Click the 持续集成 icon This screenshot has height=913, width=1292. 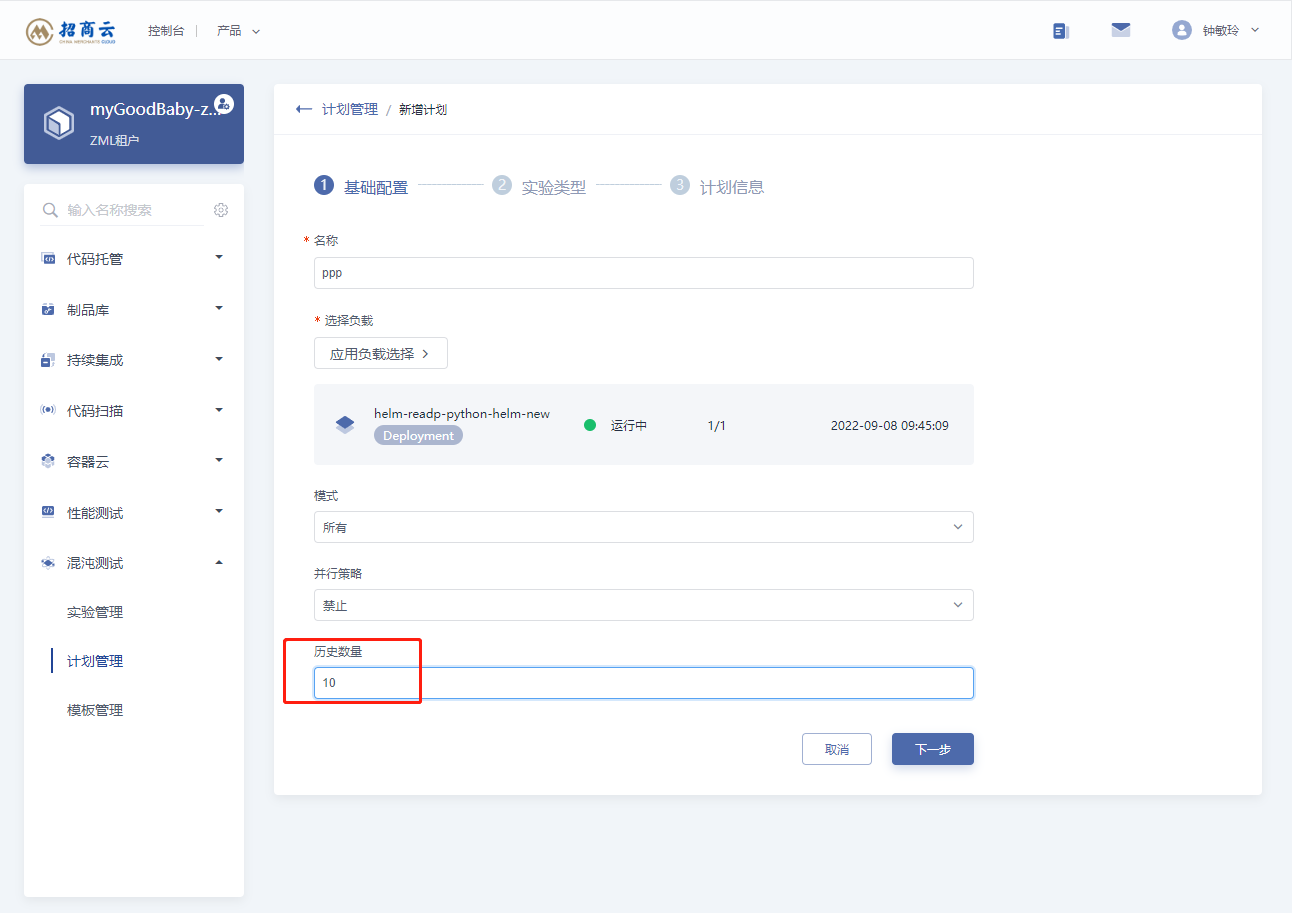pos(48,360)
